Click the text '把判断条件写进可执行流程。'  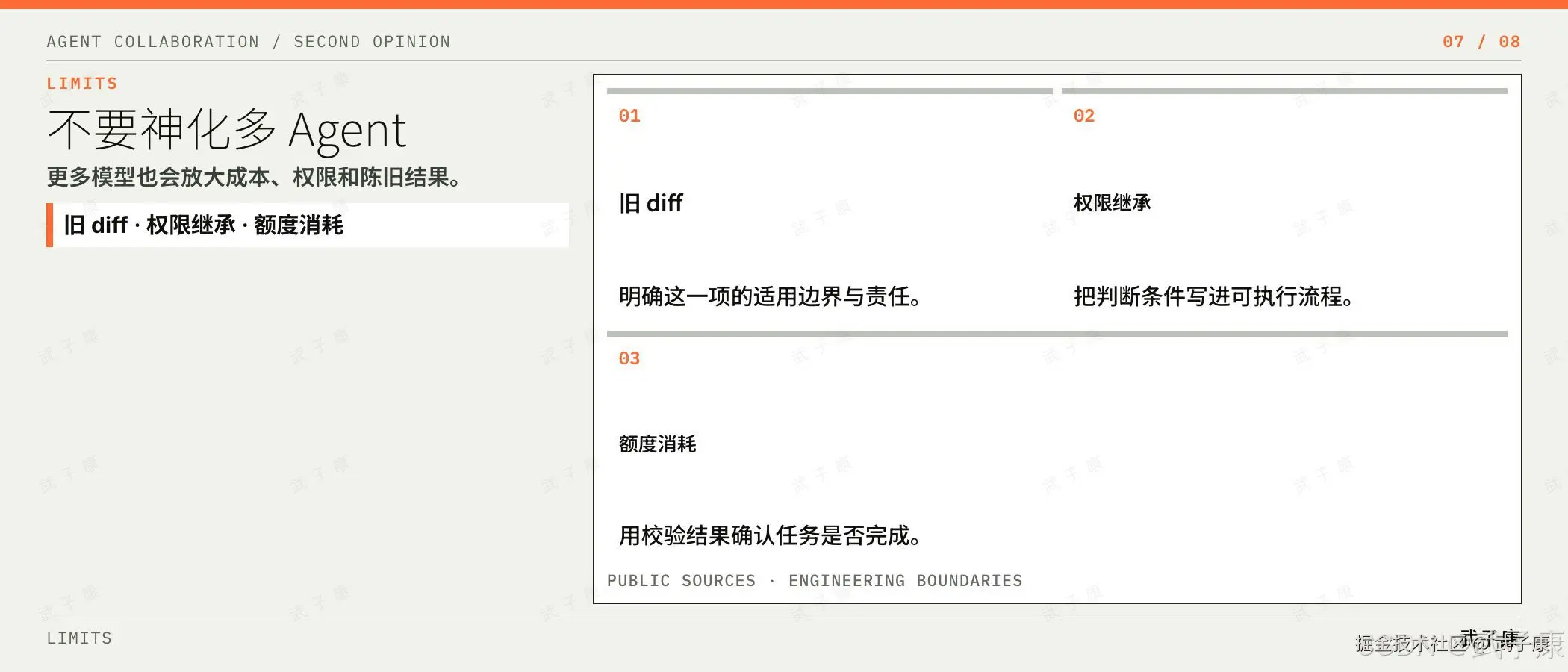coord(1214,296)
